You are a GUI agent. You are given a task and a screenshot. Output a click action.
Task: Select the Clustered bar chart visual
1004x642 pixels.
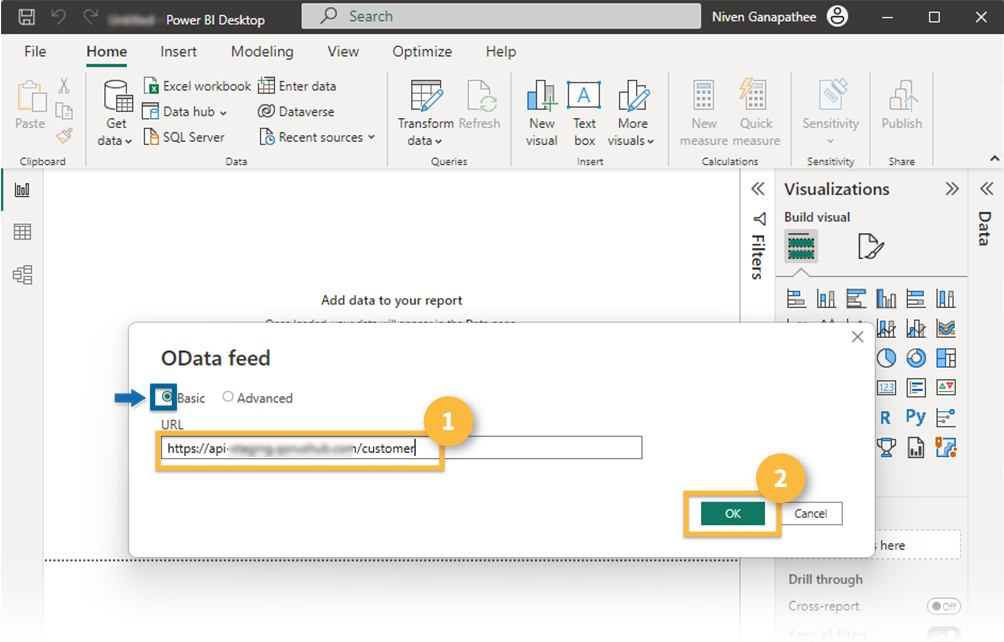pos(856,298)
